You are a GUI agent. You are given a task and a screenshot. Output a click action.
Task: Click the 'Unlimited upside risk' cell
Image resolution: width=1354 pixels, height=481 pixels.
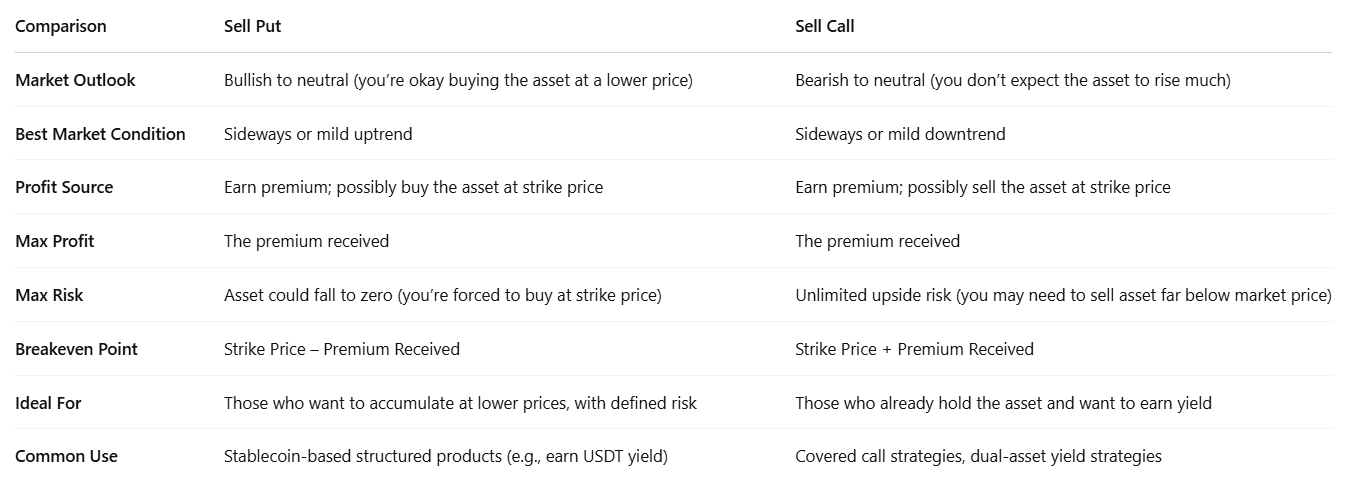coord(1063,295)
